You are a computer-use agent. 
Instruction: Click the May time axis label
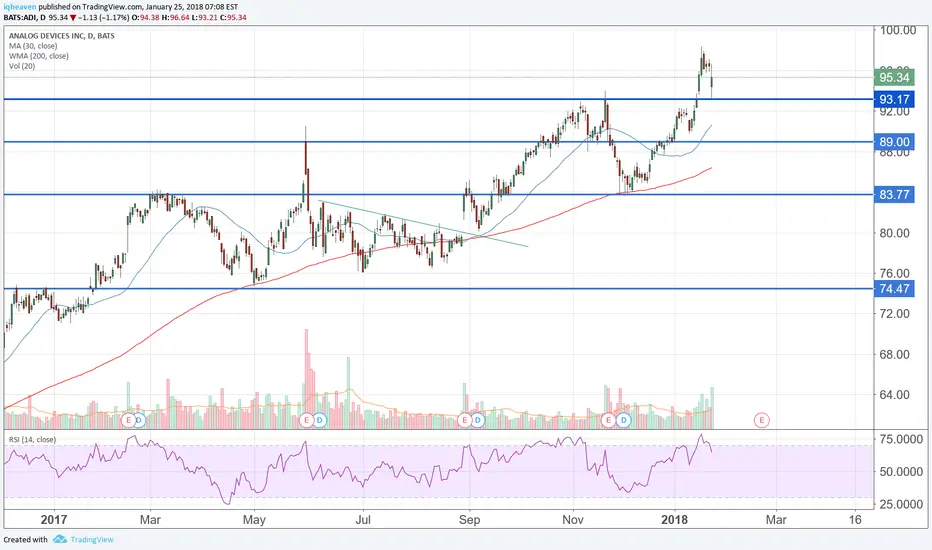click(254, 520)
